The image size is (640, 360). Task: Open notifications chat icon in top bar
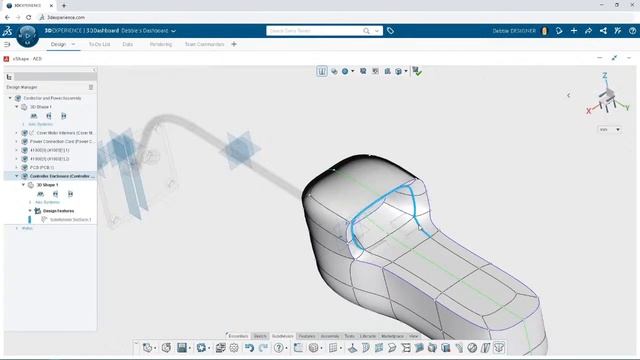coord(559,31)
